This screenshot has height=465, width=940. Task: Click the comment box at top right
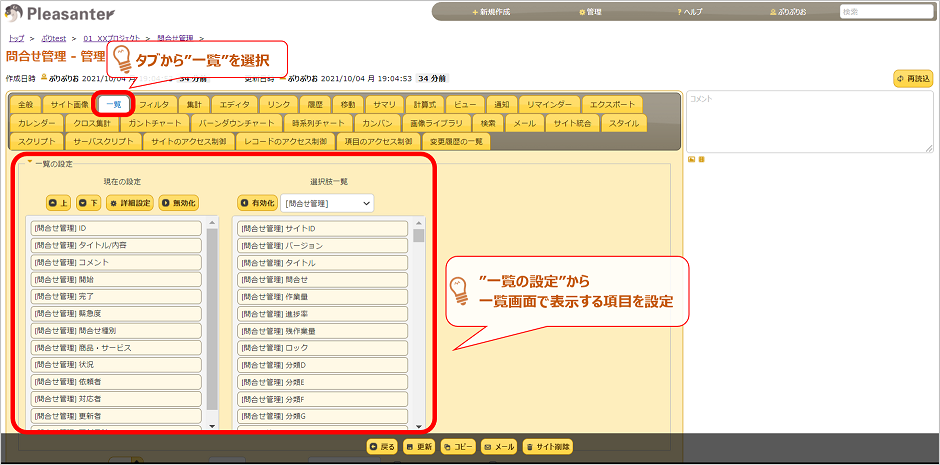pyautogui.click(x=810, y=122)
